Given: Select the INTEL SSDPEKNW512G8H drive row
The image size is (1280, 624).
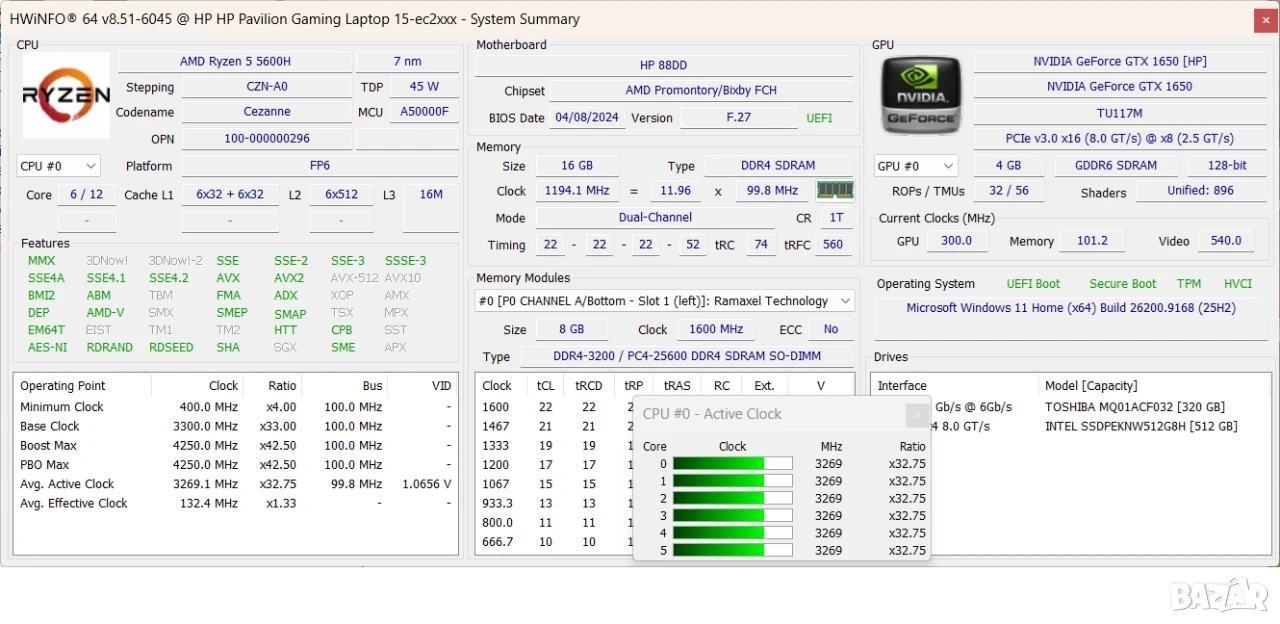Looking at the screenshot, I should point(1070,426).
